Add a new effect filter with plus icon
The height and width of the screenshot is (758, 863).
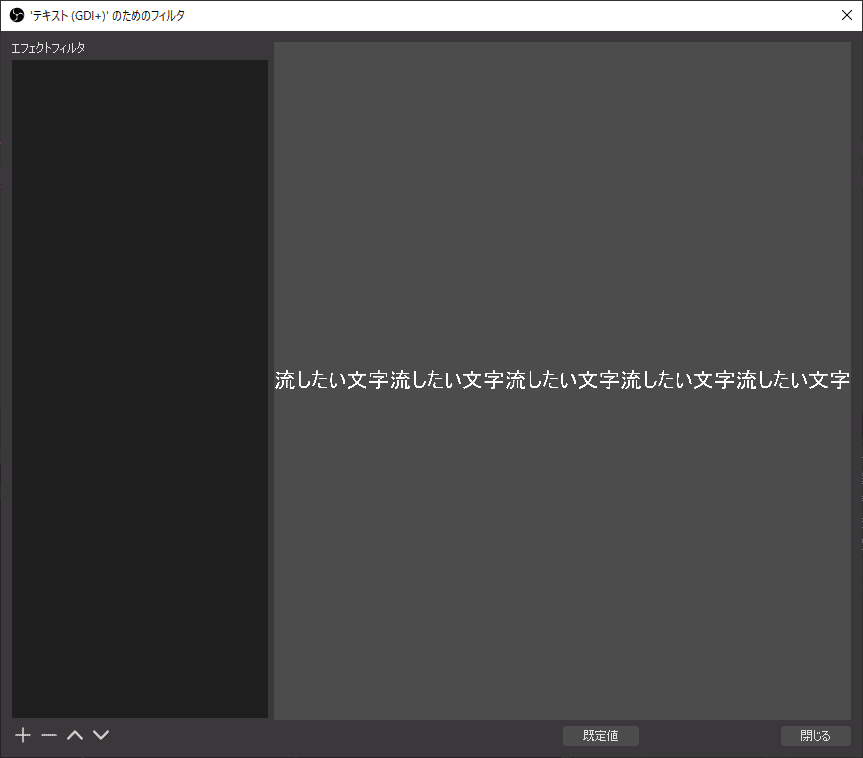tap(23, 735)
